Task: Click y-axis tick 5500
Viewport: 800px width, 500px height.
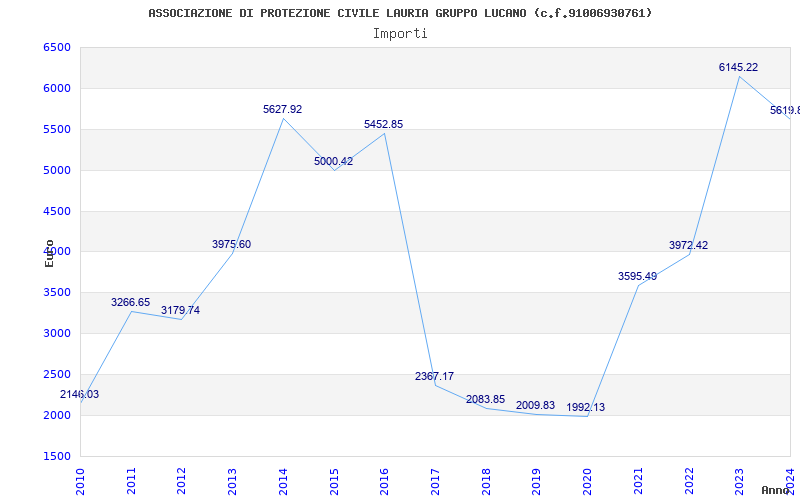Action: (x=57, y=130)
